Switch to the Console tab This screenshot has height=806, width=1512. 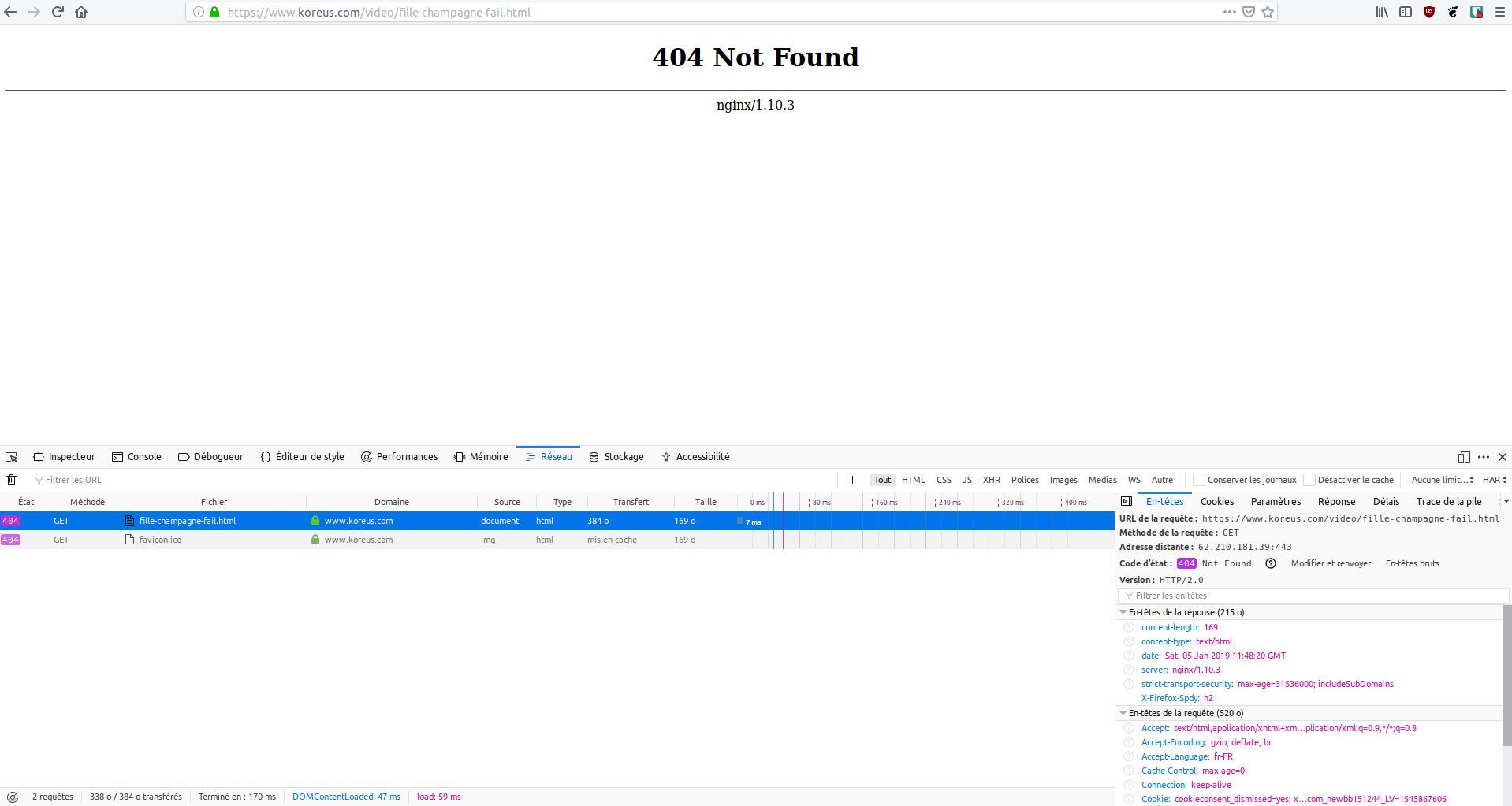click(136, 457)
